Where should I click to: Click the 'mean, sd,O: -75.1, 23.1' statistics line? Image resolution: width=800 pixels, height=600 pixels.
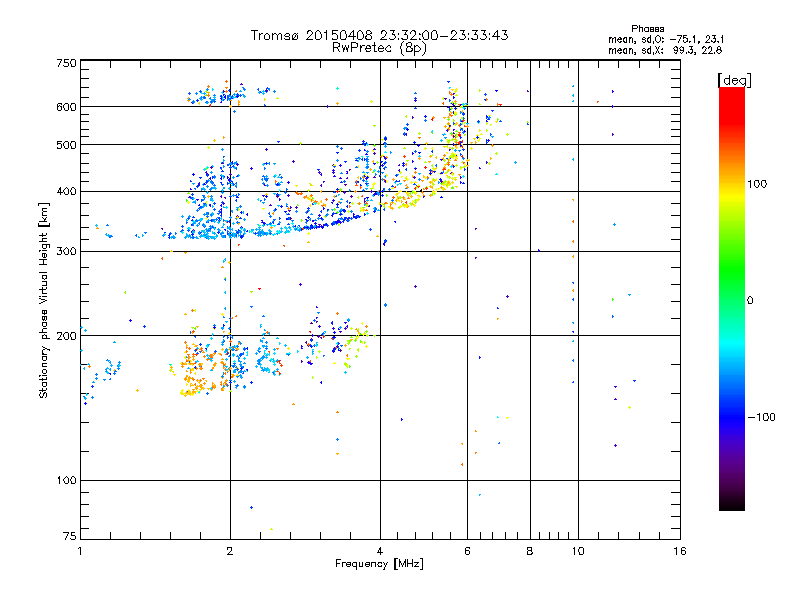point(666,39)
